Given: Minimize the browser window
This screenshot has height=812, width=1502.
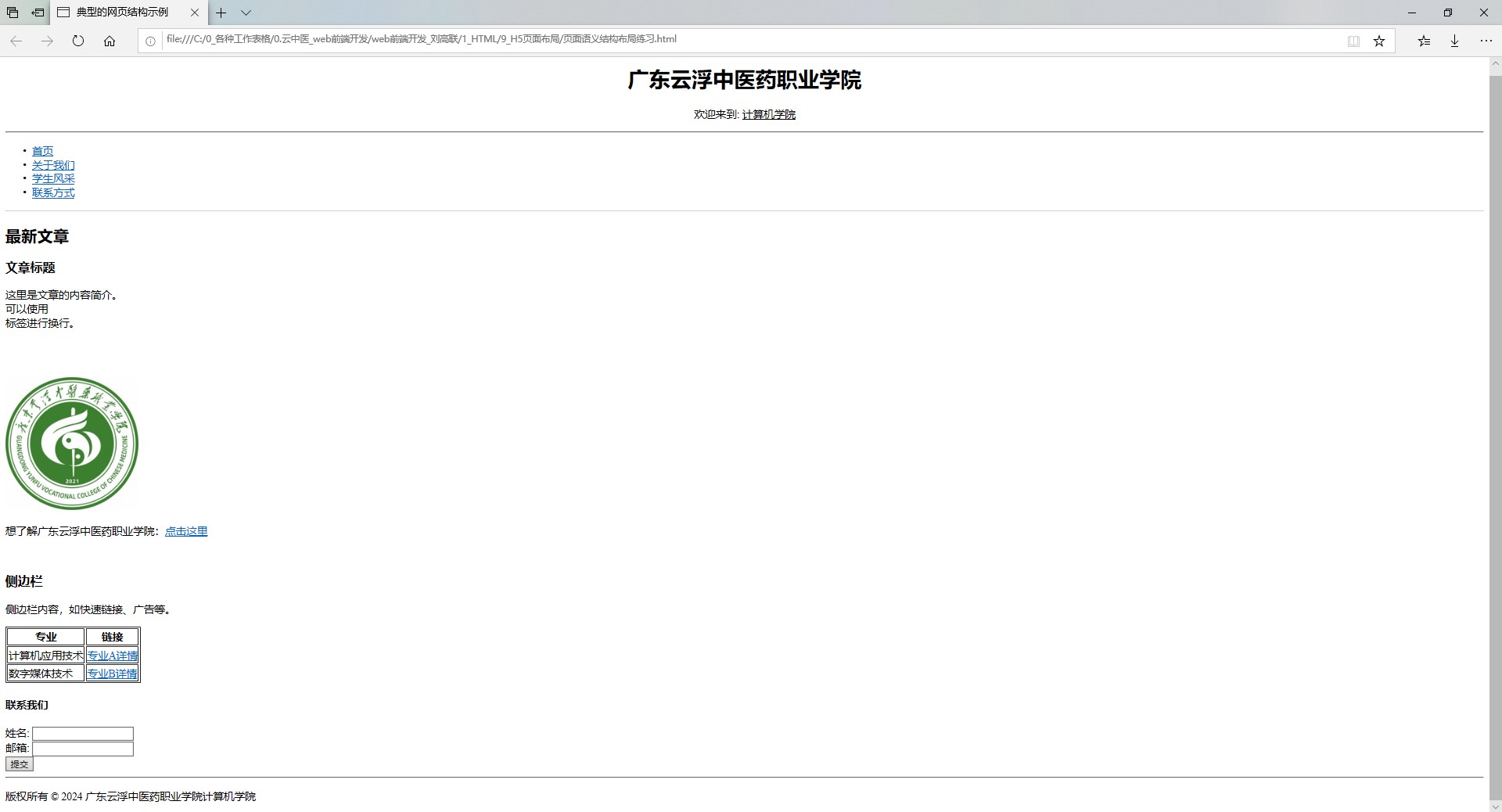Looking at the screenshot, I should (1412, 13).
